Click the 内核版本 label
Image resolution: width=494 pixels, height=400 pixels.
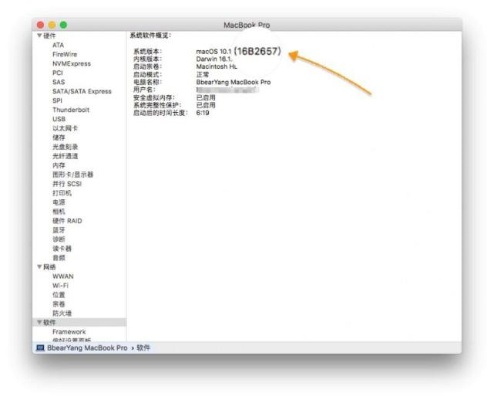(x=148, y=59)
